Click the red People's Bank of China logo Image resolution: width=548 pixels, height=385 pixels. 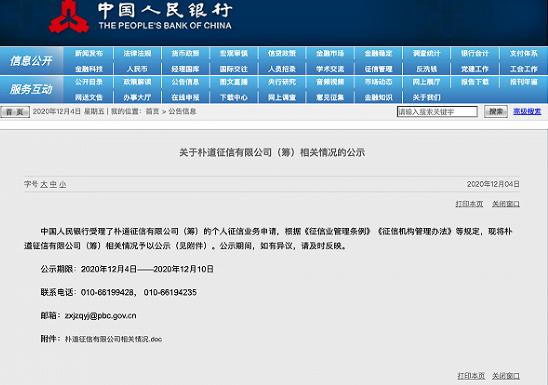click(68, 17)
